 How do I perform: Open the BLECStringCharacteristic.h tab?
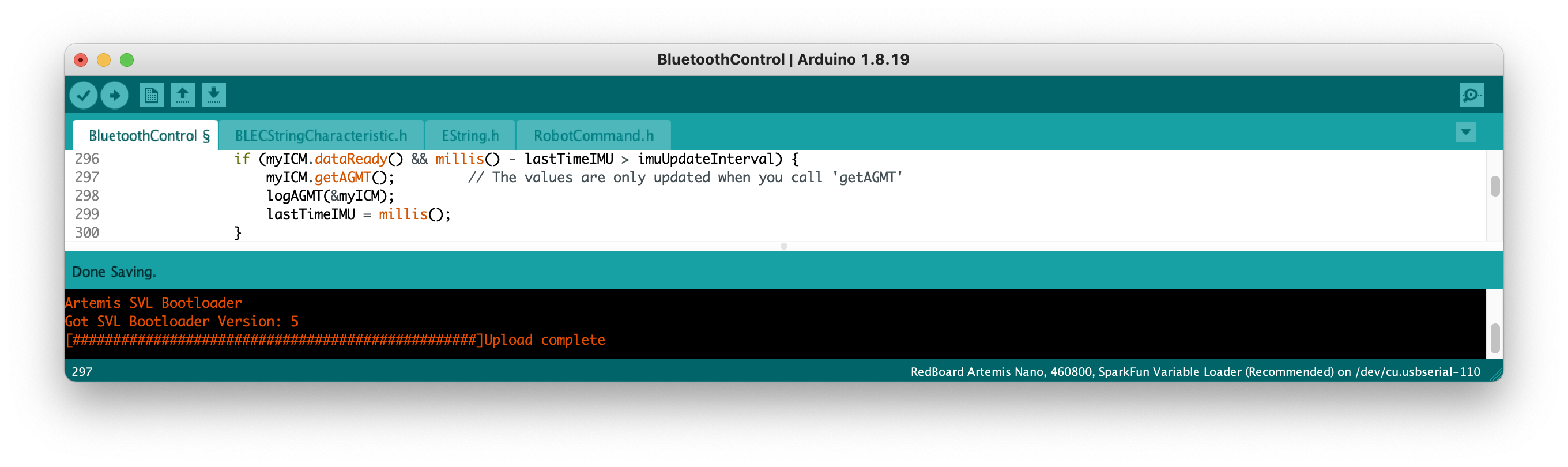pos(321,135)
